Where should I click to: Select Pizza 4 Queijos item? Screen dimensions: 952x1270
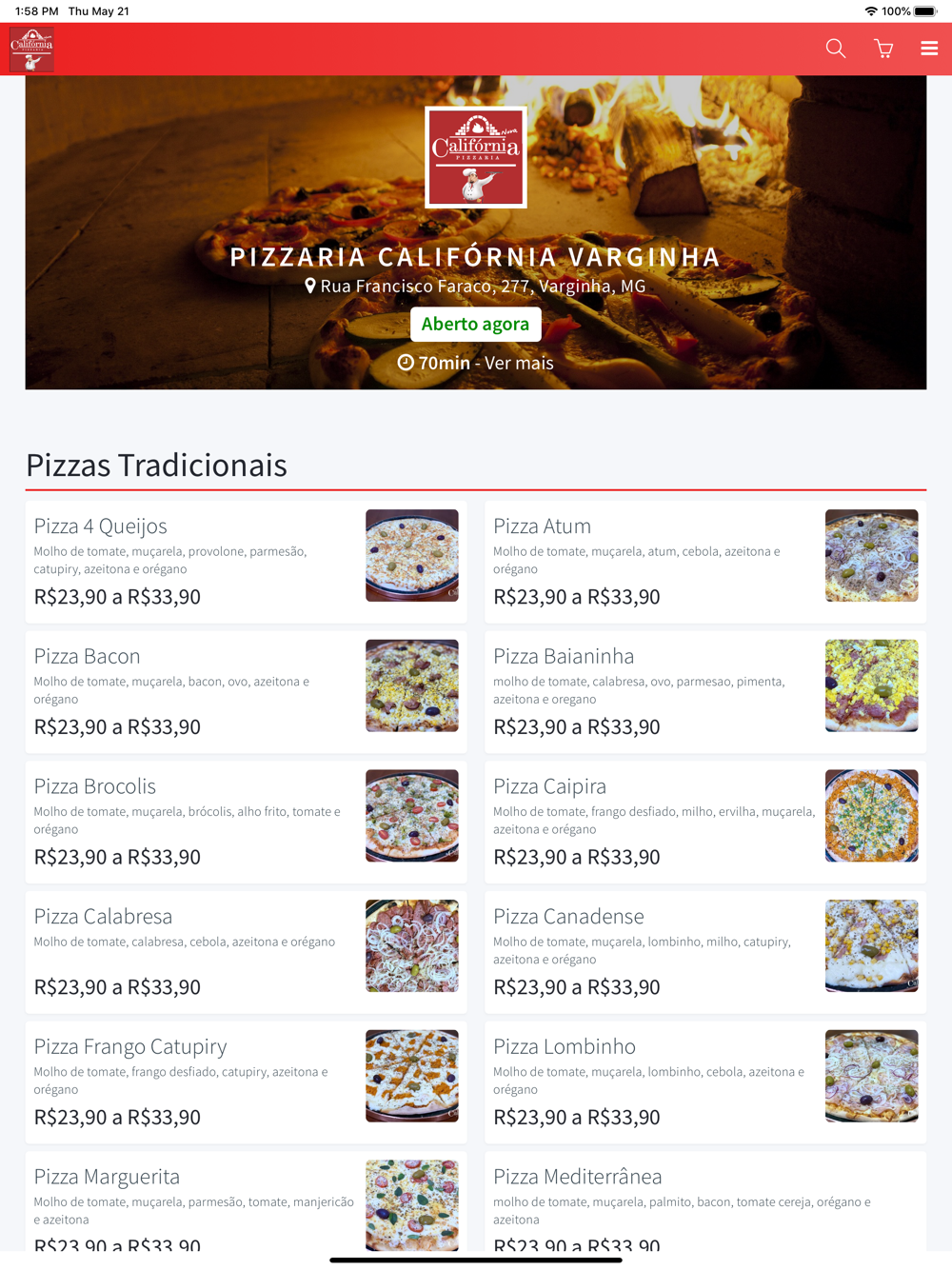tap(247, 562)
